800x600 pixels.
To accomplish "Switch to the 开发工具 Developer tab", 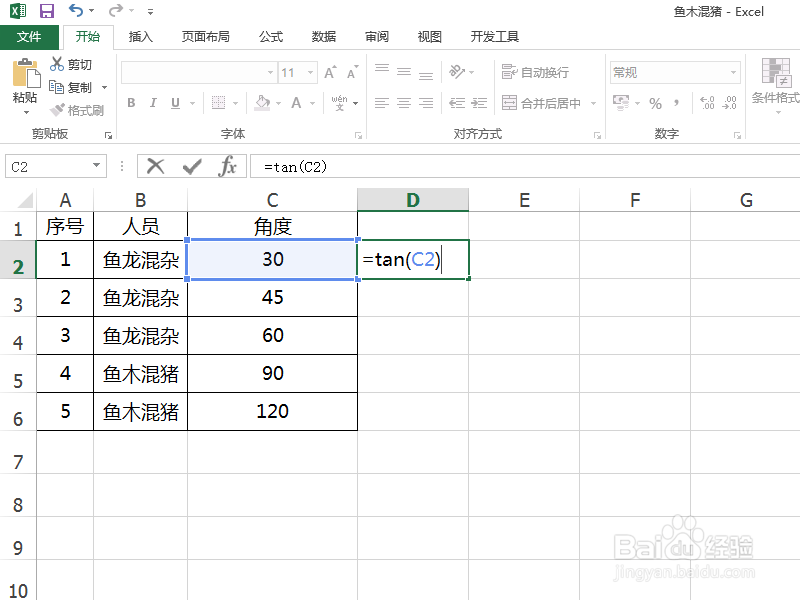I will pyautogui.click(x=494, y=37).
